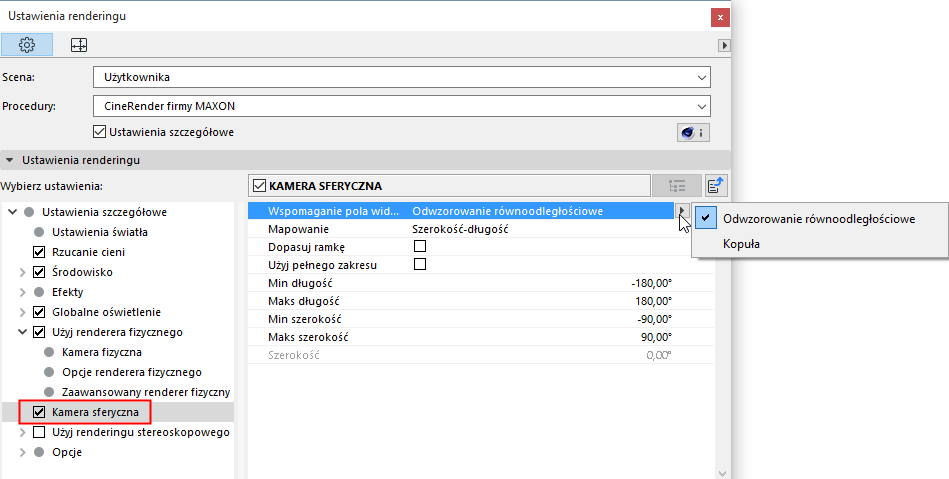Screen dimensions: 949x479
Task: Click the import settings icon with blue arrow
Action: tap(717, 186)
